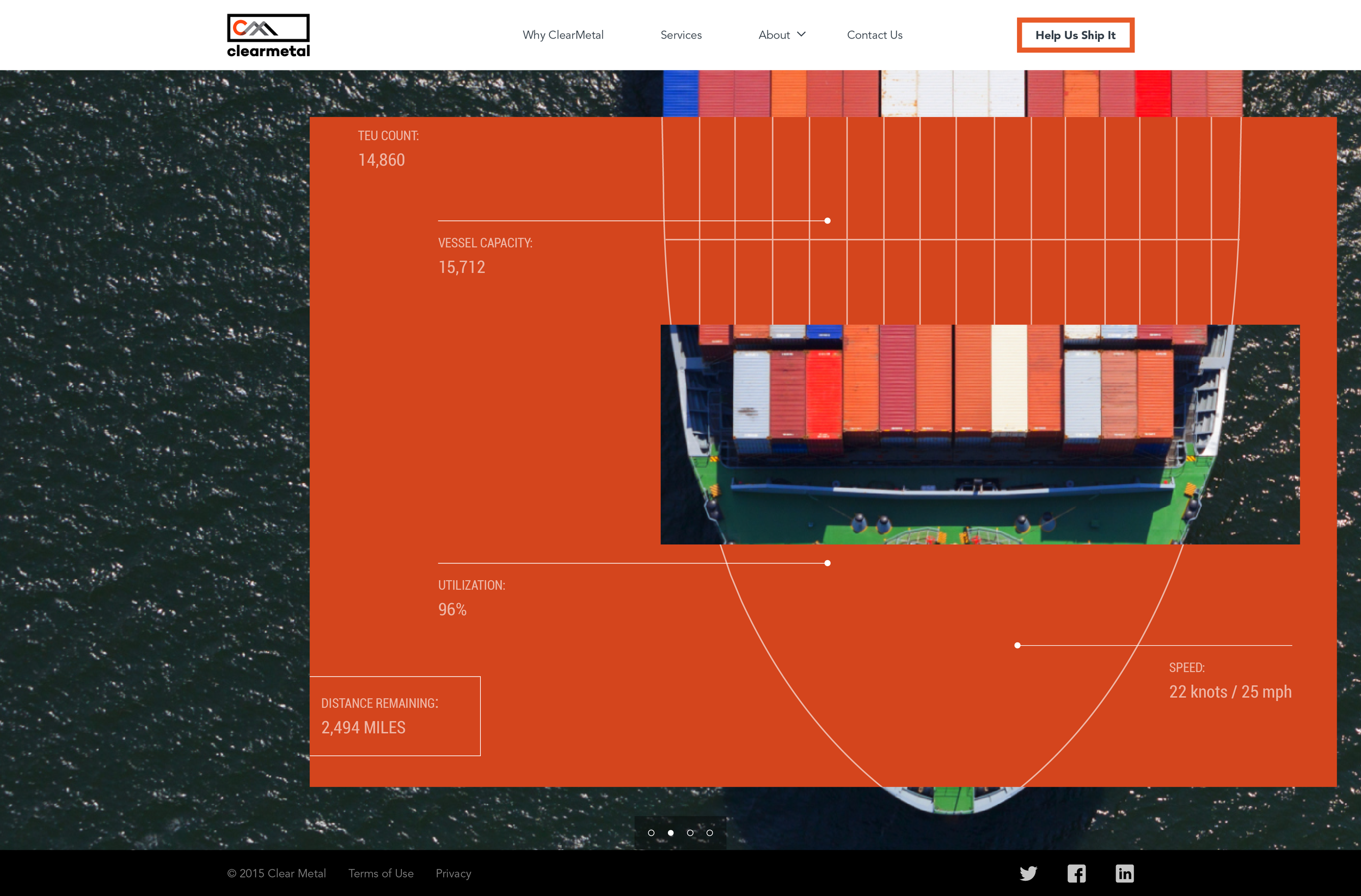1361x896 pixels.
Task: Click the SPEED: label
Action: [x=1187, y=667]
